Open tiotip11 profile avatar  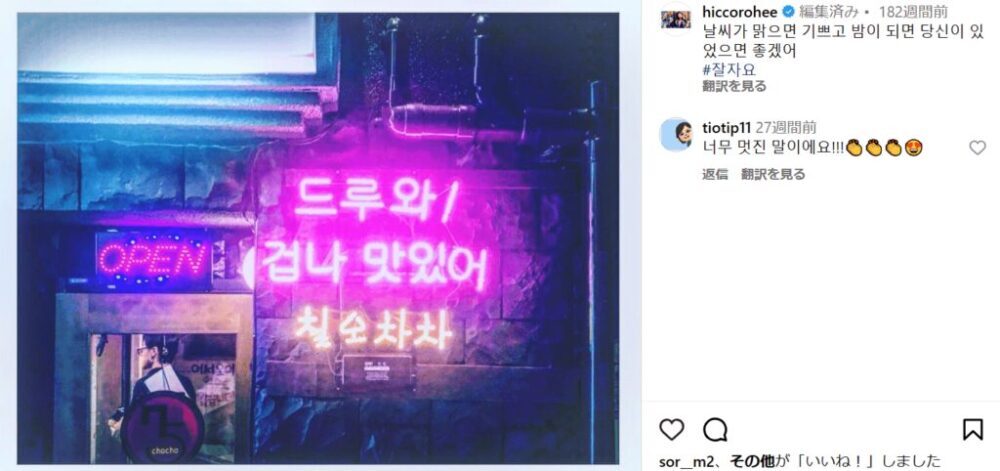pos(676,134)
